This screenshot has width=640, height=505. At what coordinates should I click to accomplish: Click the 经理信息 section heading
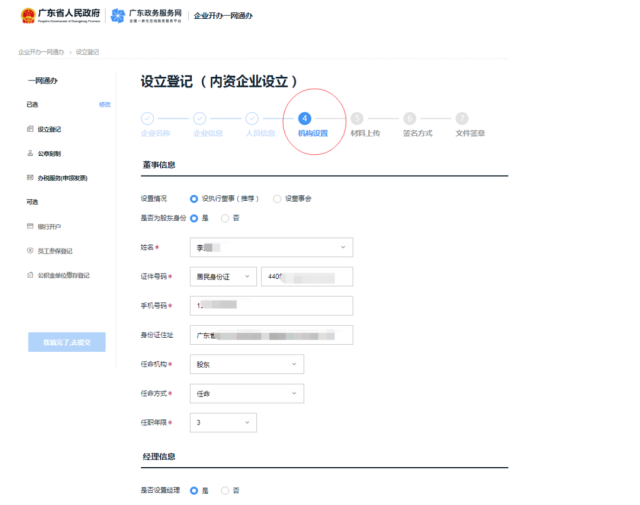click(x=159, y=456)
